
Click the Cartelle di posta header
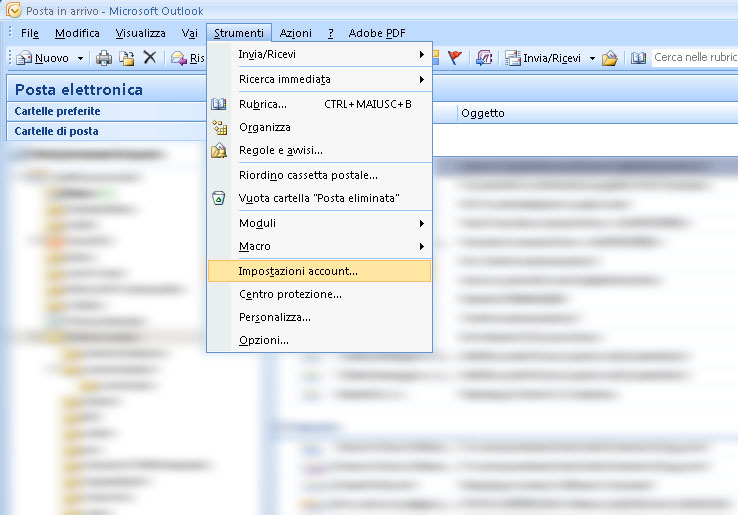tap(106, 131)
